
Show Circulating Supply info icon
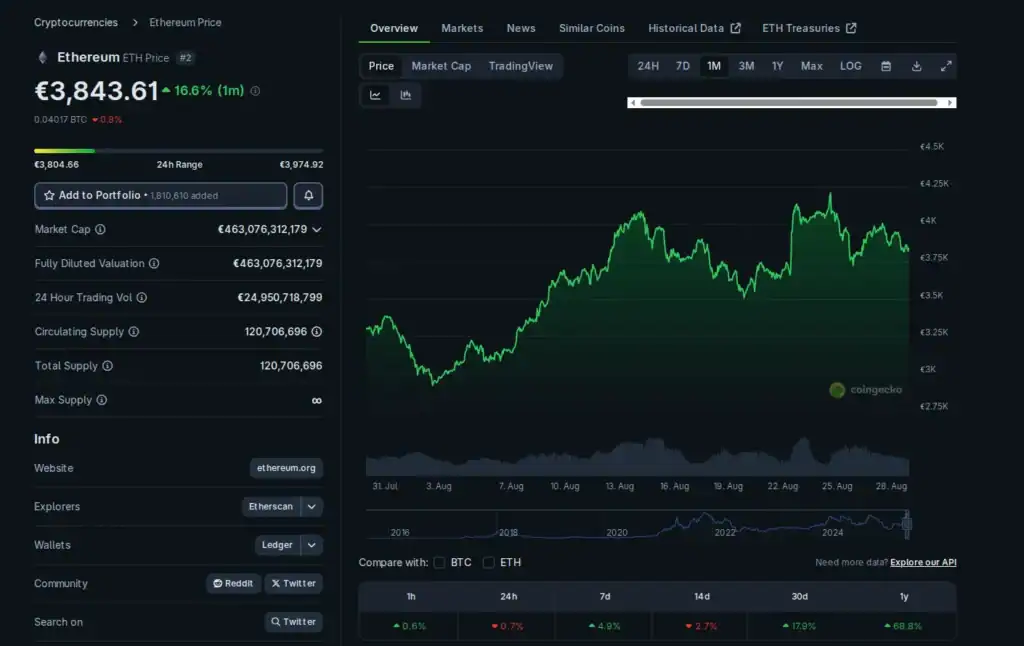pyautogui.click(x=134, y=331)
